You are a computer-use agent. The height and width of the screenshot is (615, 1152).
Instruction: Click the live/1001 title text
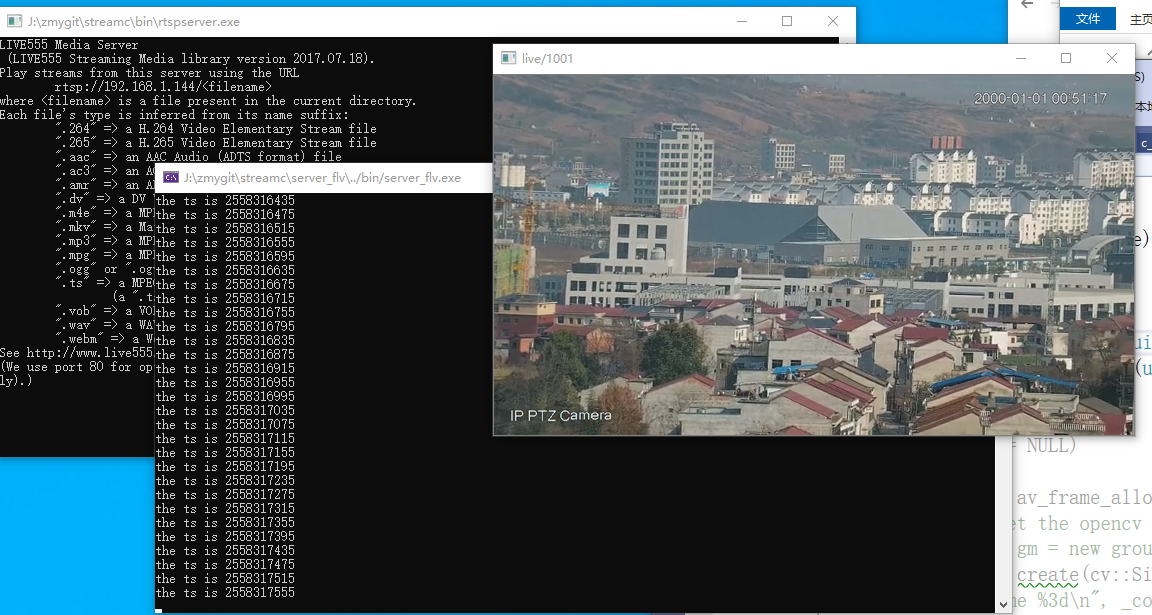tap(547, 59)
